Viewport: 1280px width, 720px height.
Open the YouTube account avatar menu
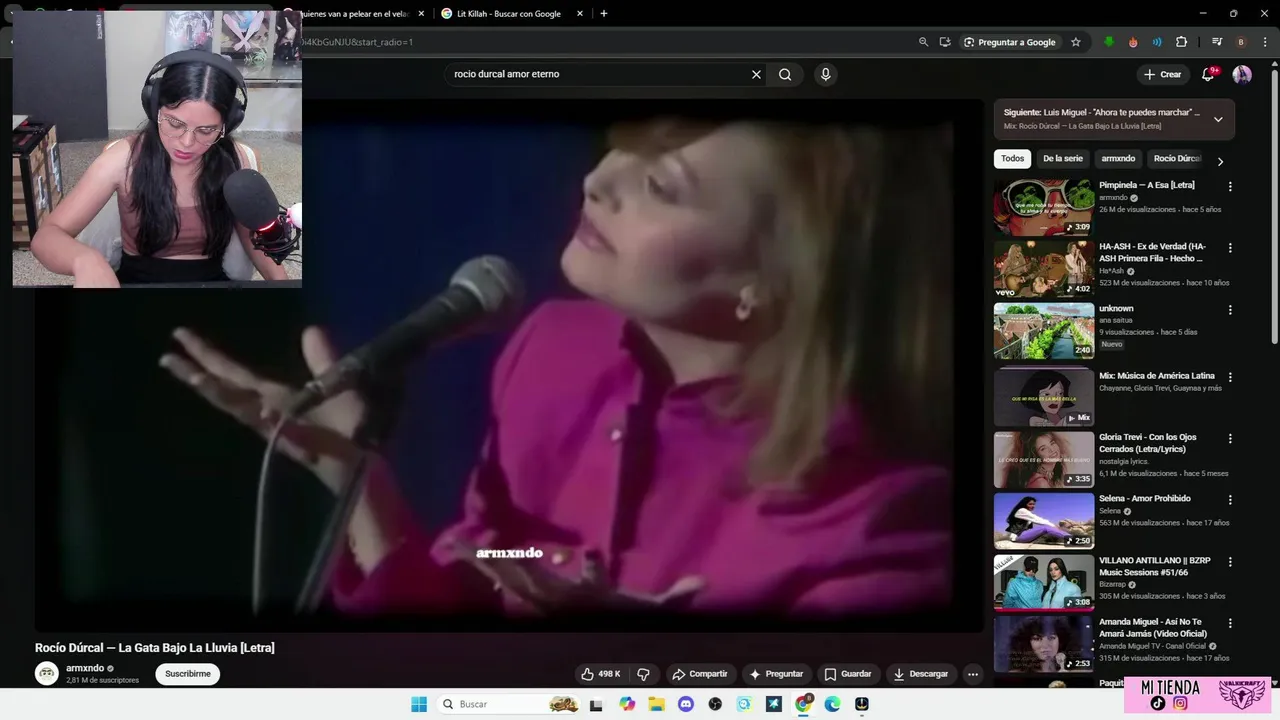1242,74
